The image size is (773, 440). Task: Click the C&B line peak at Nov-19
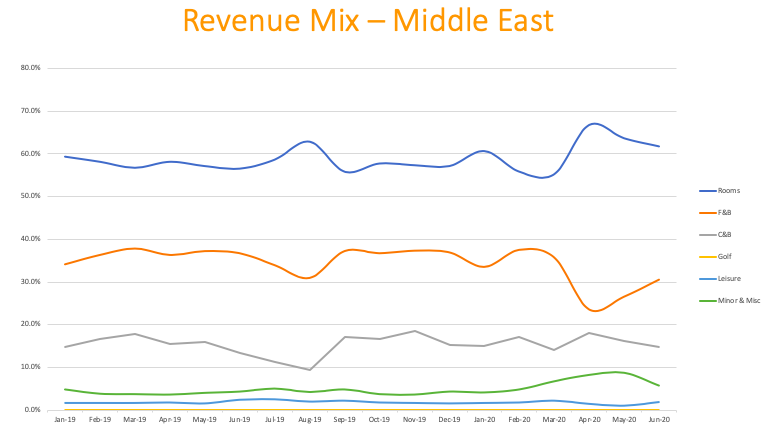point(415,331)
